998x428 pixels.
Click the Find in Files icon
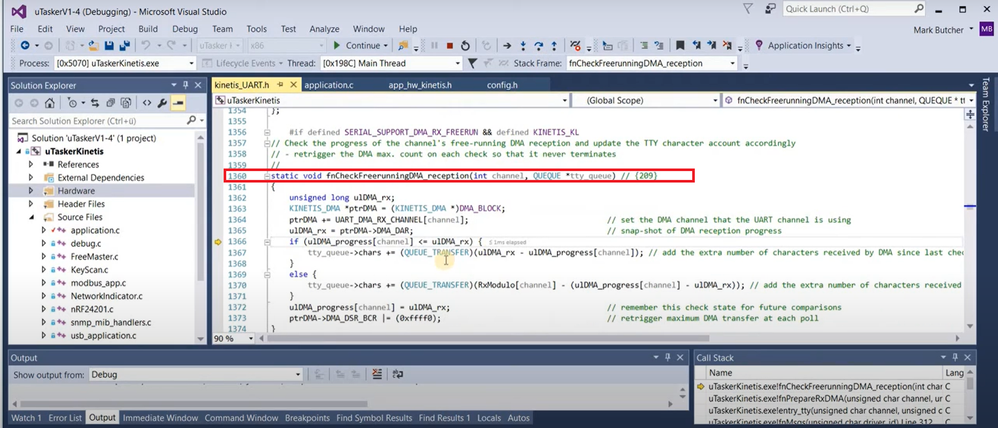(402, 46)
